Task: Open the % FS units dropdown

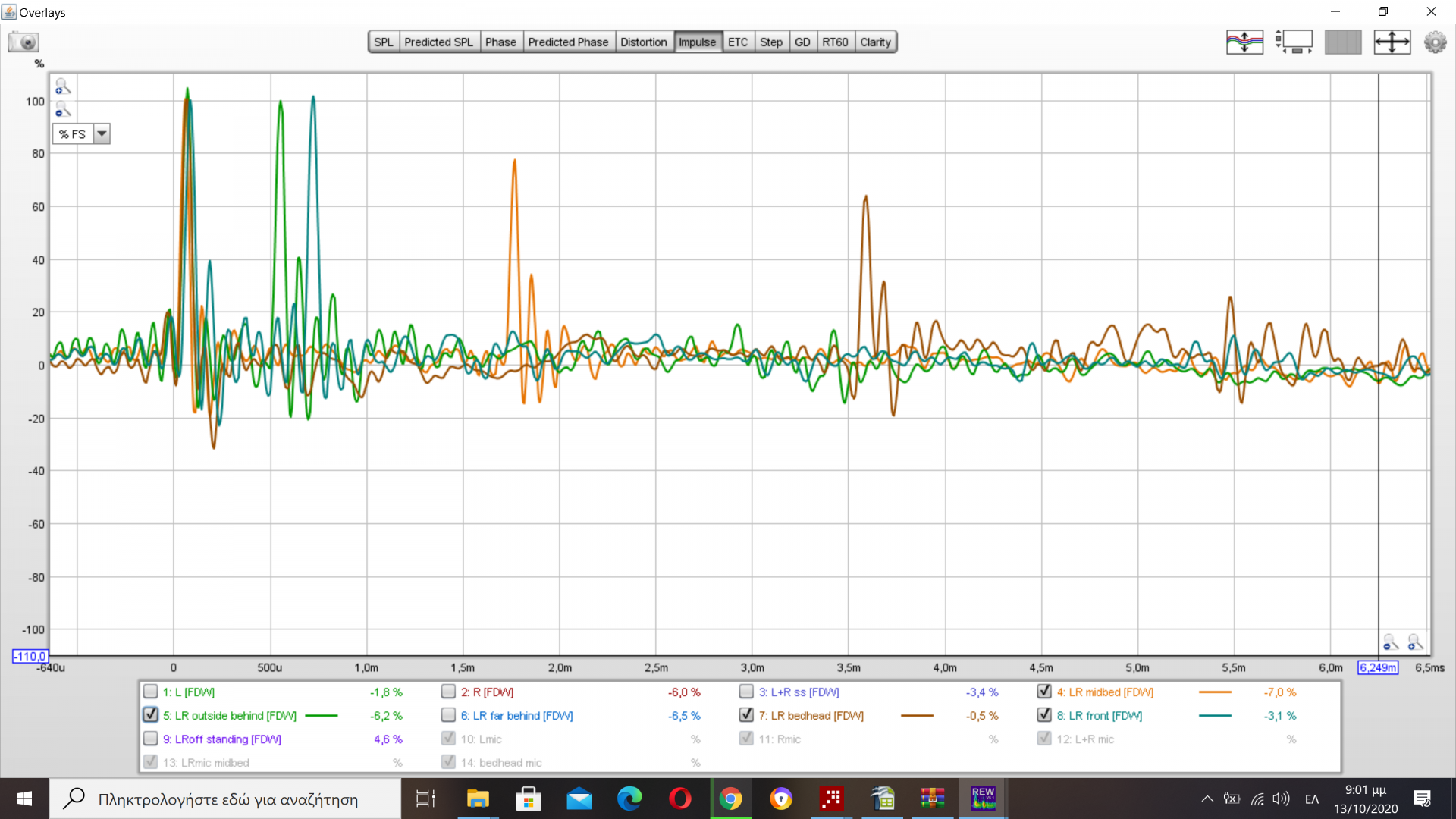Action: 73,134
